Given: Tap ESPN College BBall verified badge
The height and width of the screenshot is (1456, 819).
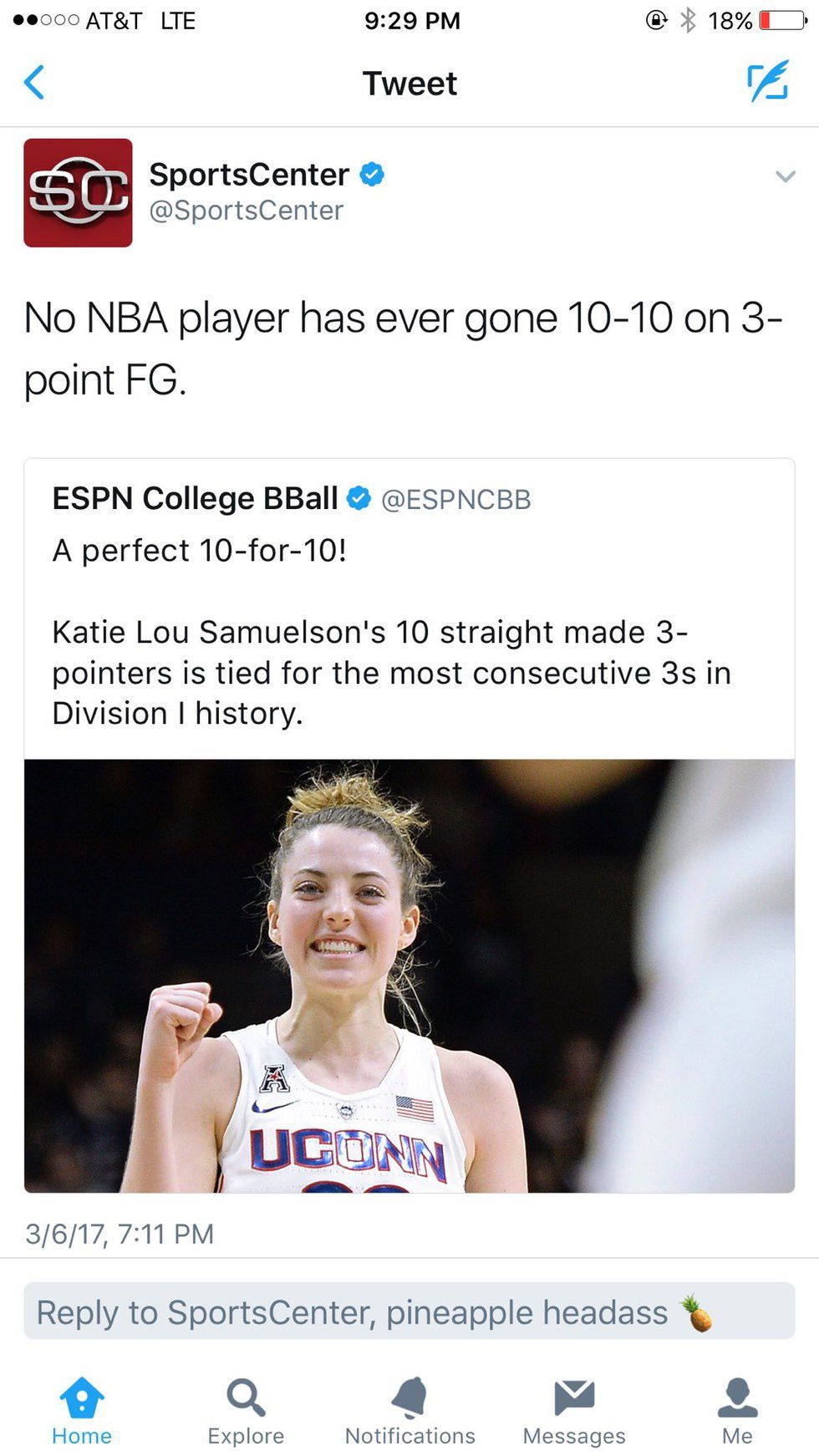Looking at the screenshot, I should coord(359,498).
